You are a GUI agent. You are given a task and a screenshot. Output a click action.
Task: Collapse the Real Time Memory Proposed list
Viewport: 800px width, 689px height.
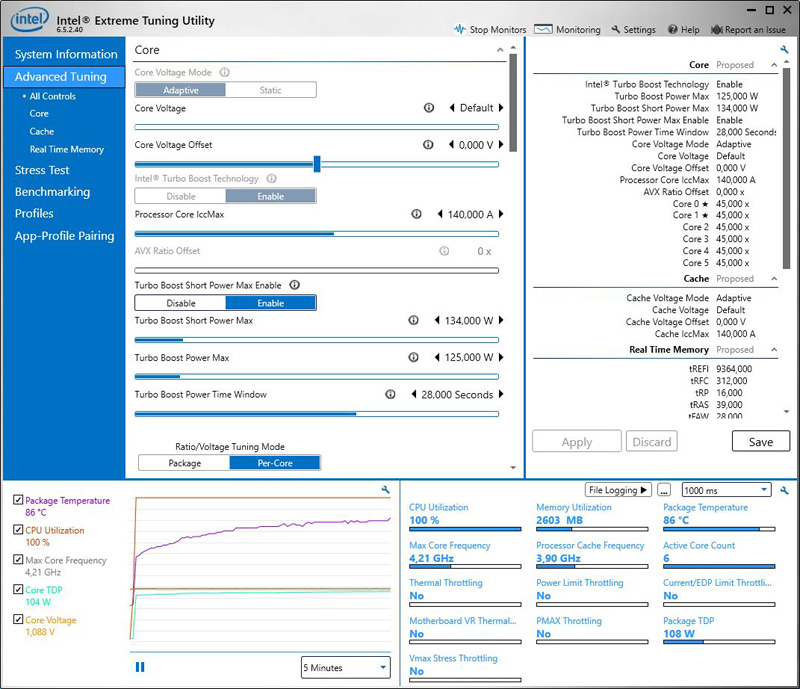pos(774,350)
